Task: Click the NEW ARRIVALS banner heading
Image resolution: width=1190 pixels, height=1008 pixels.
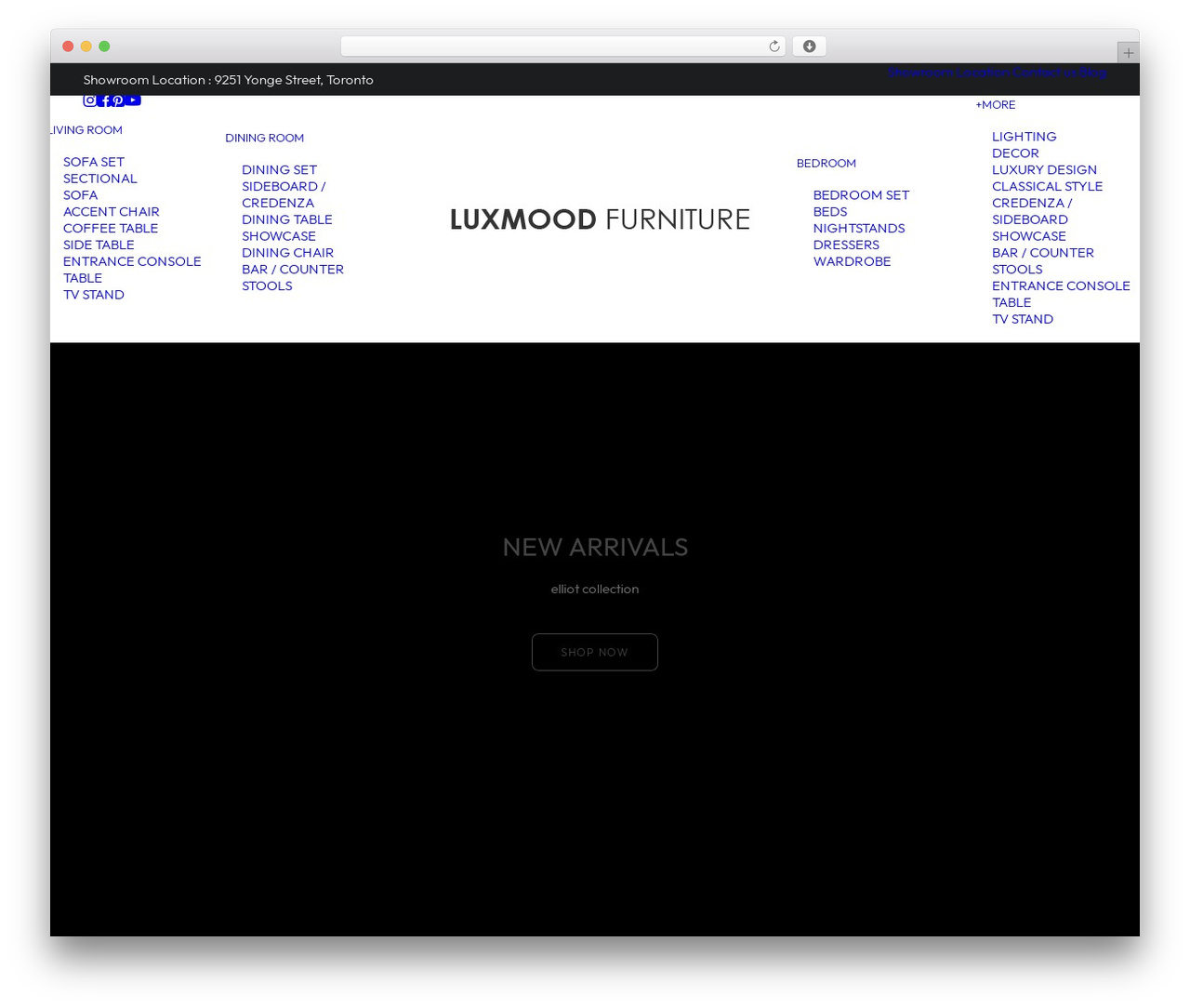Action: pyautogui.click(x=595, y=547)
